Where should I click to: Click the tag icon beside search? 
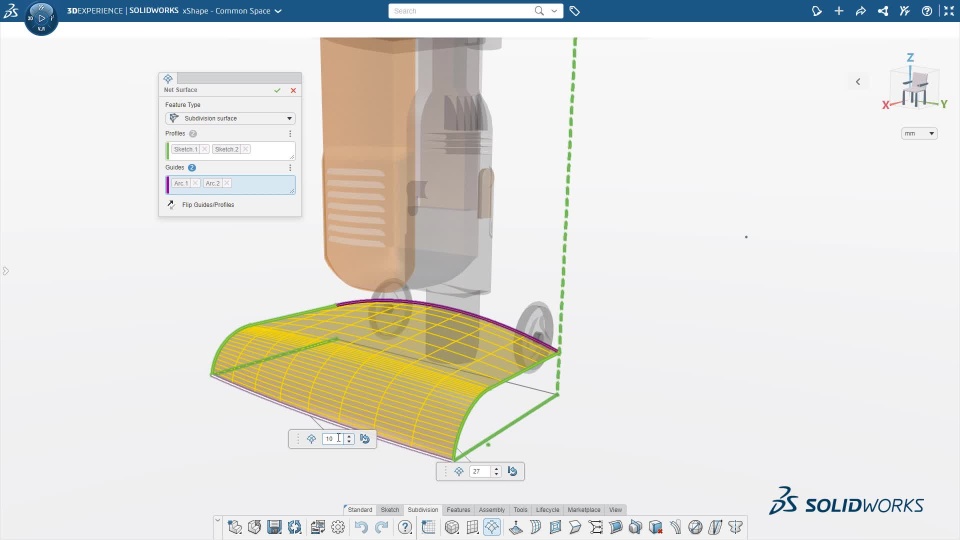(x=574, y=11)
